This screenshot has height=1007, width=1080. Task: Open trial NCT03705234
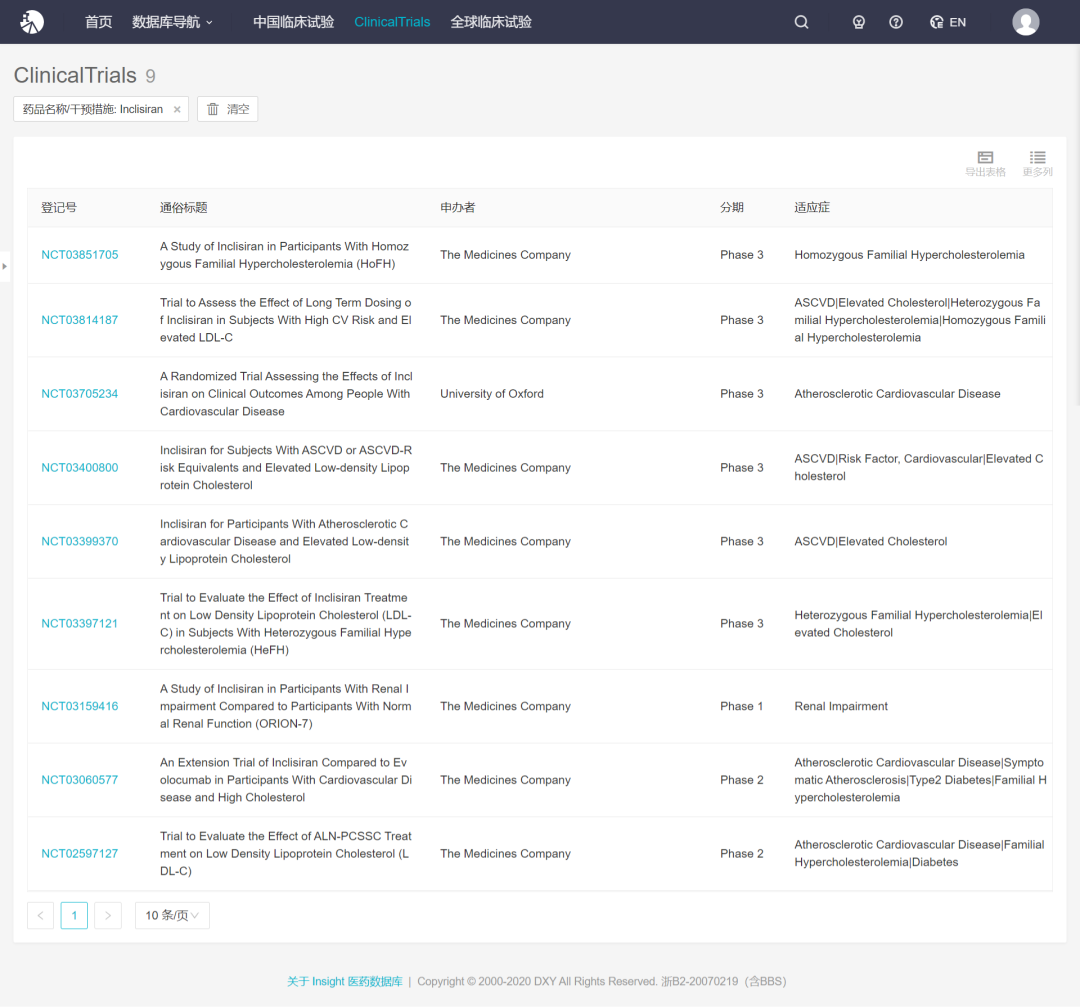tap(80, 394)
